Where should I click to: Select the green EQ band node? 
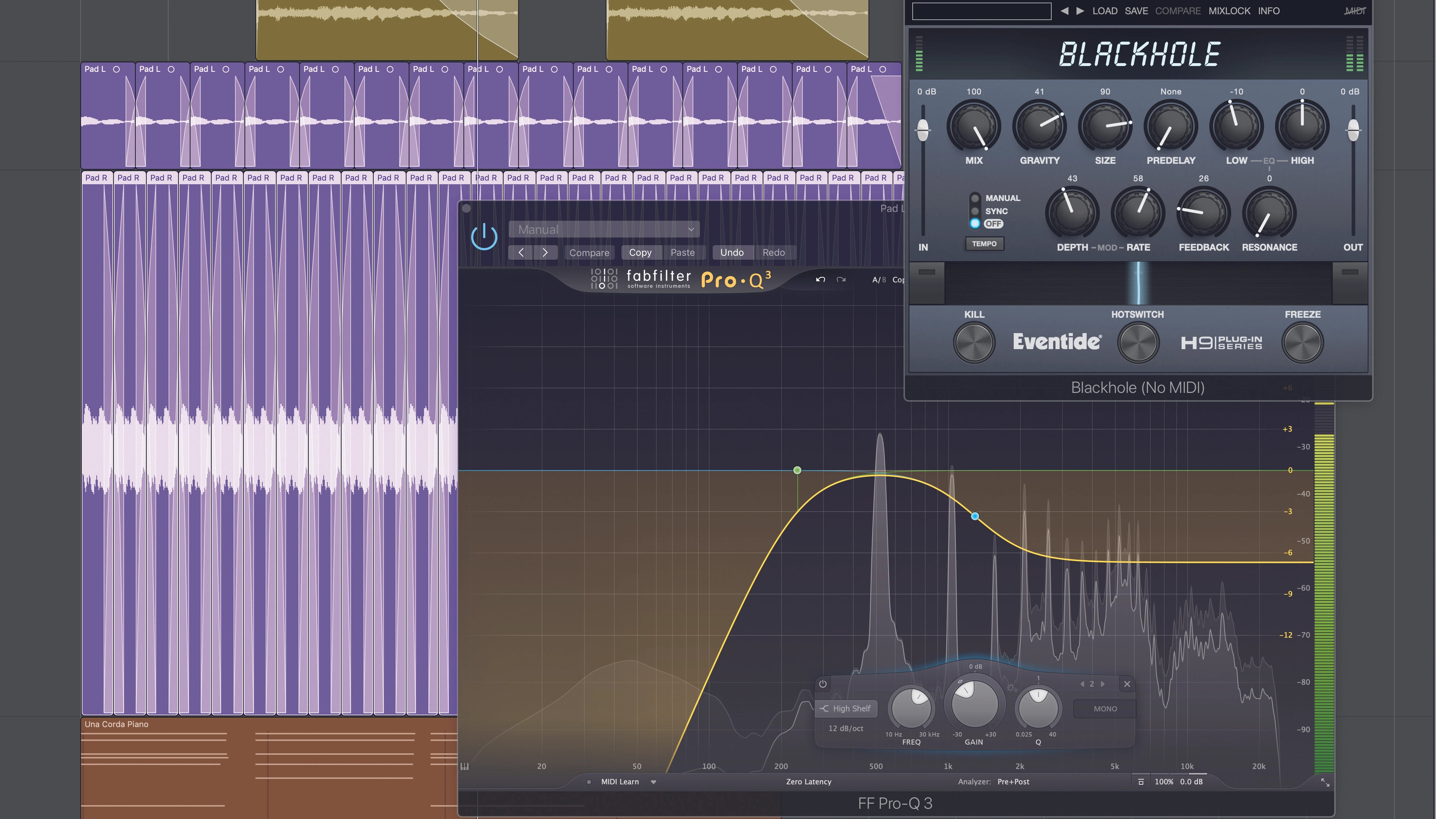click(797, 470)
